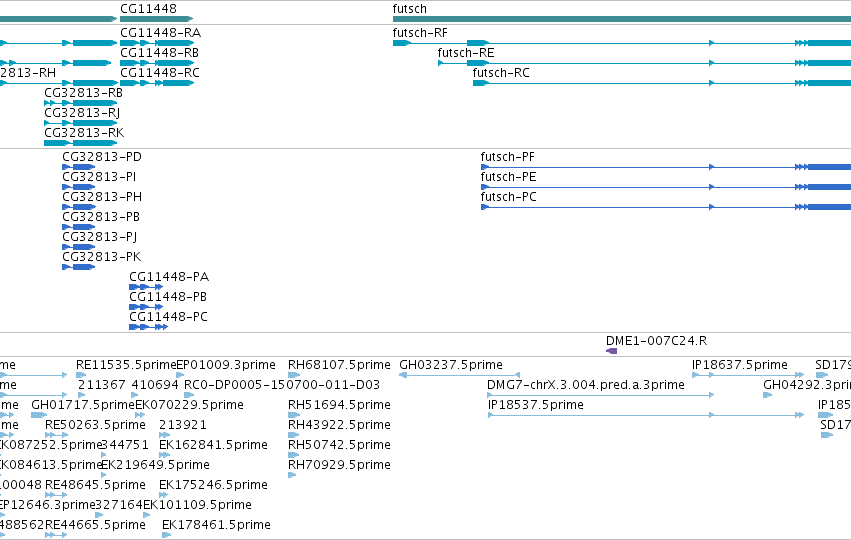This screenshot has width=851, height=540.
Task: Select the RE11535.5prime EST label
Action: (126, 365)
